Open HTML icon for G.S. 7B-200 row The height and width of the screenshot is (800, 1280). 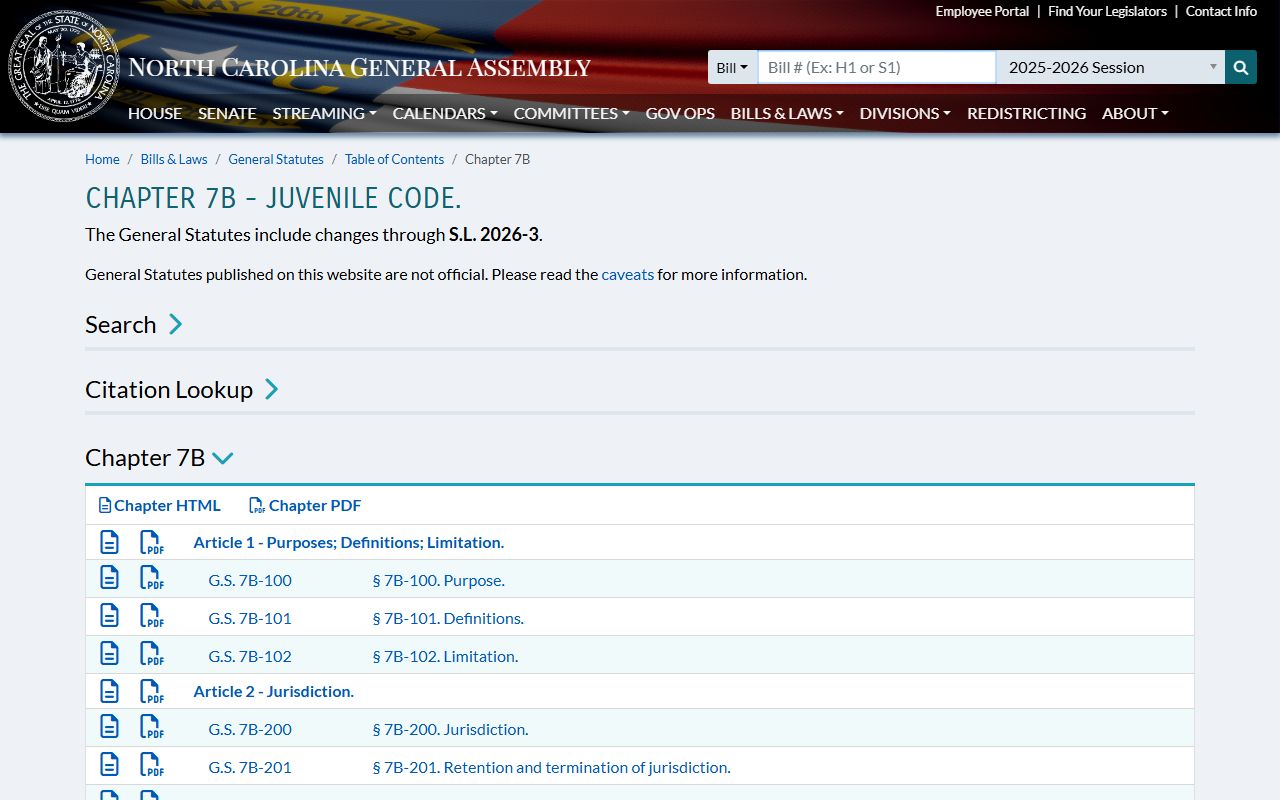(x=109, y=727)
